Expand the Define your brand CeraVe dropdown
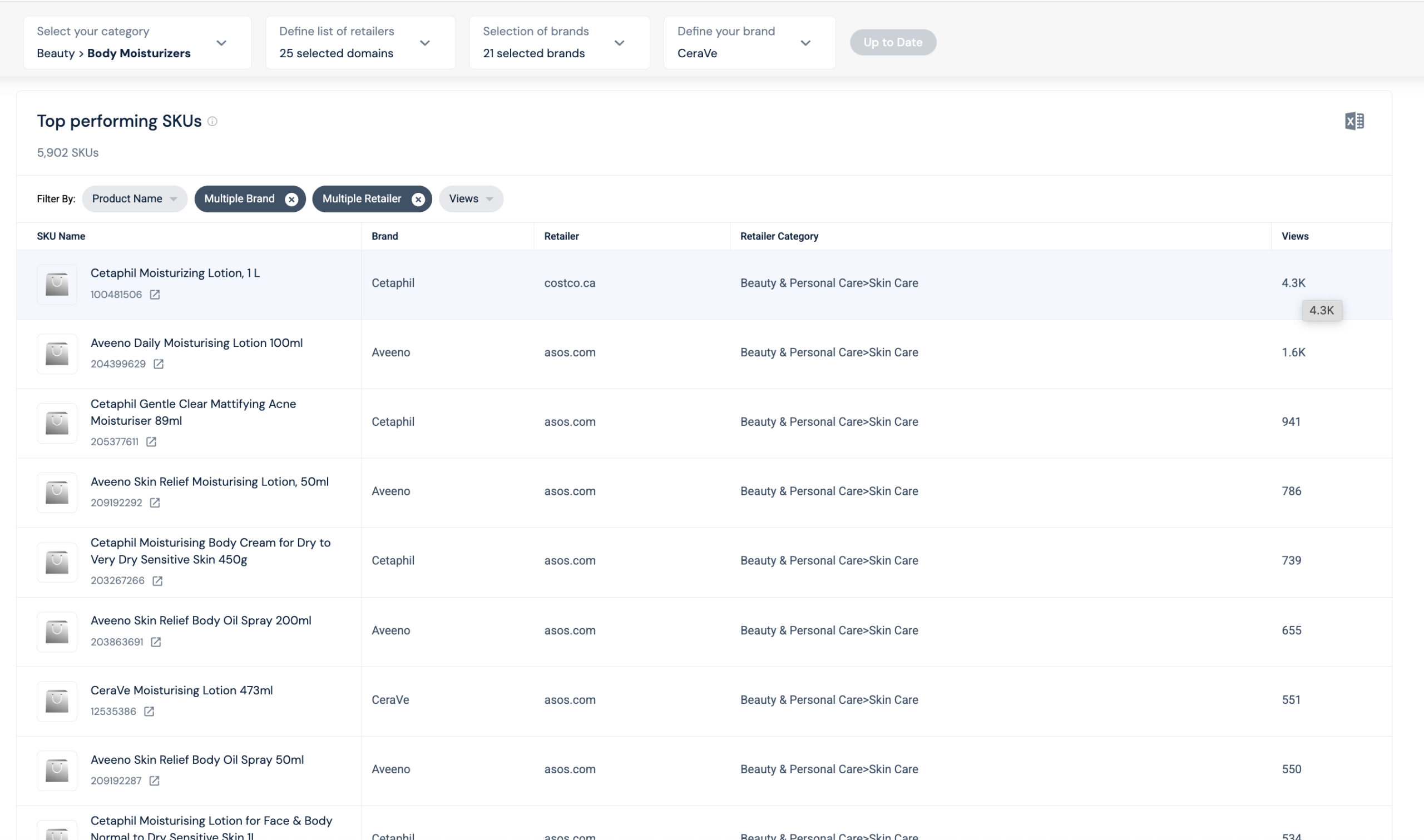Image resolution: width=1424 pixels, height=840 pixels. point(805,42)
